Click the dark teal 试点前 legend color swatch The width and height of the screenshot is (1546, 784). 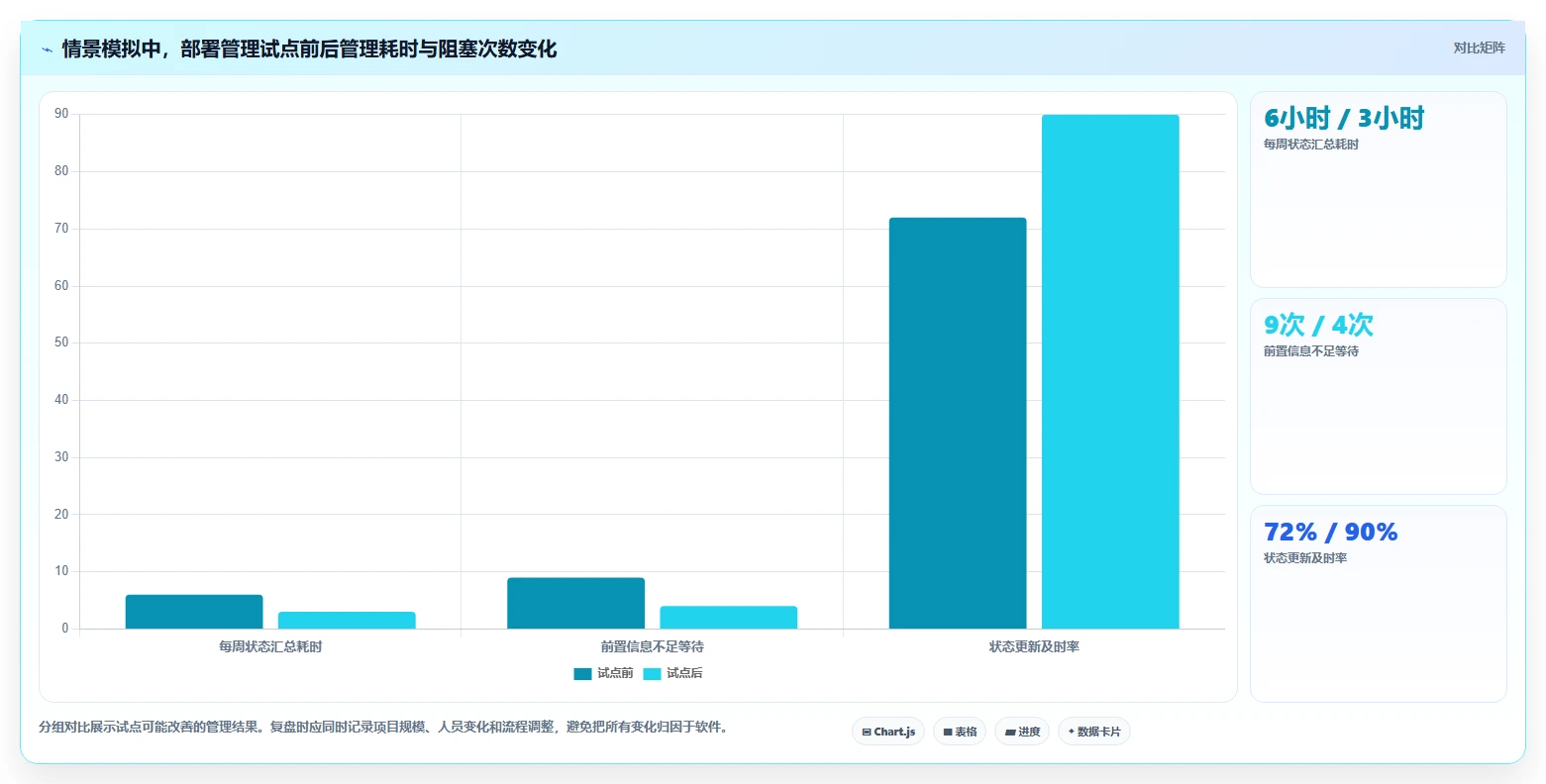tap(582, 674)
